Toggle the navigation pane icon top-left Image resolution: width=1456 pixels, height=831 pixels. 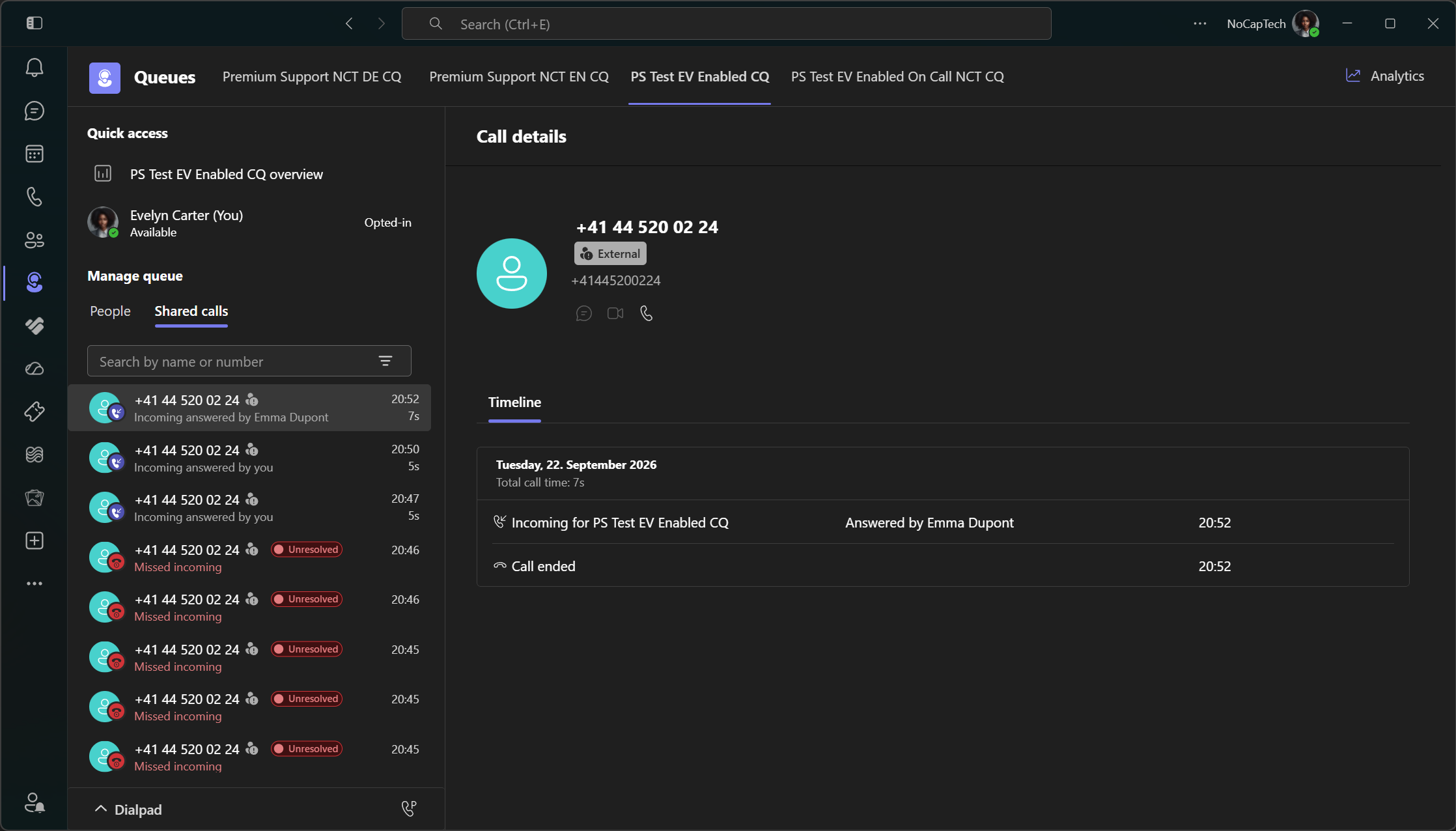pyautogui.click(x=35, y=23)
